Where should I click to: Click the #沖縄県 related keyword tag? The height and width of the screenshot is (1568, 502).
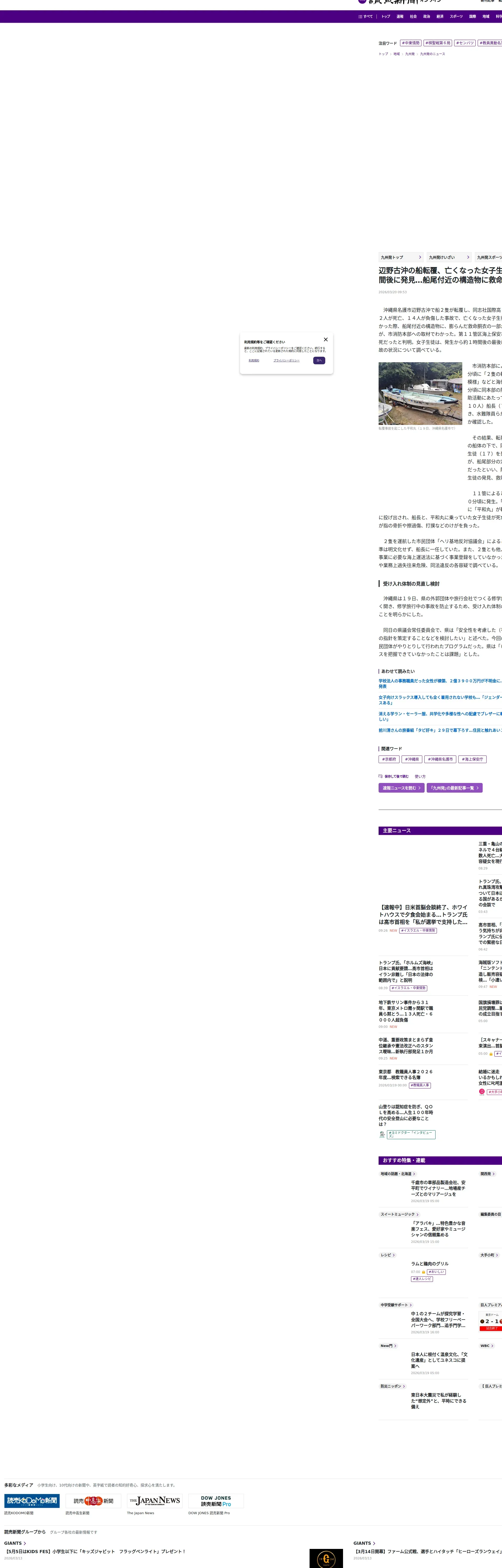coord(412,759)
